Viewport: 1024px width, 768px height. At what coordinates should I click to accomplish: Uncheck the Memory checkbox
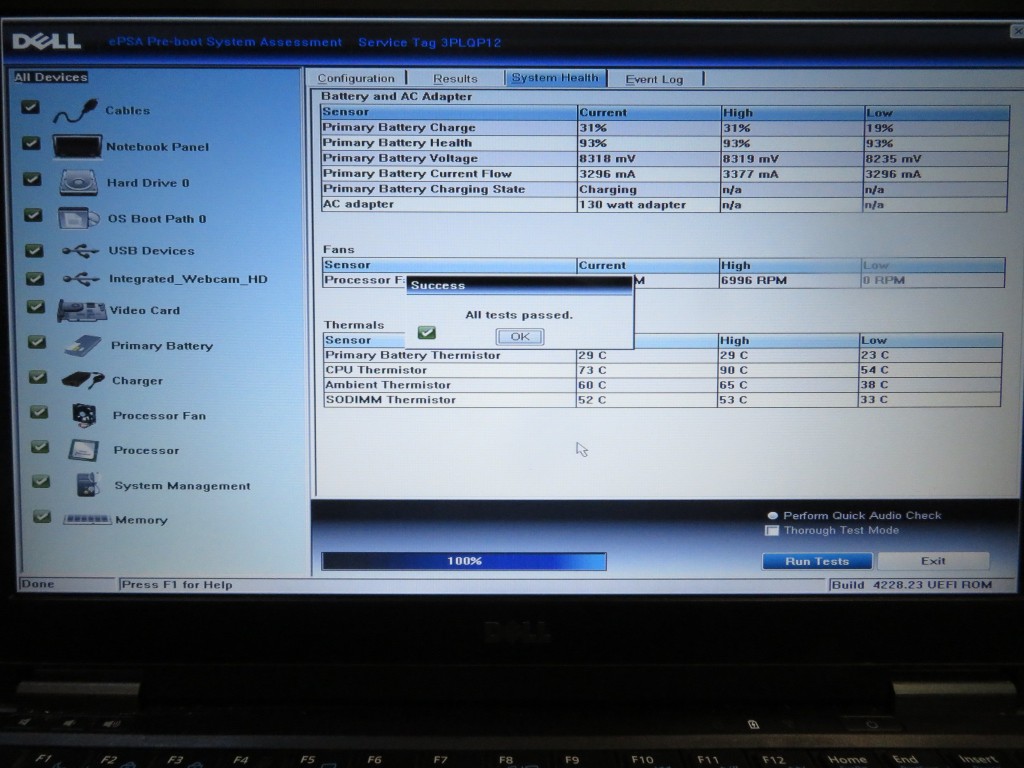click(x=42, y=517)
